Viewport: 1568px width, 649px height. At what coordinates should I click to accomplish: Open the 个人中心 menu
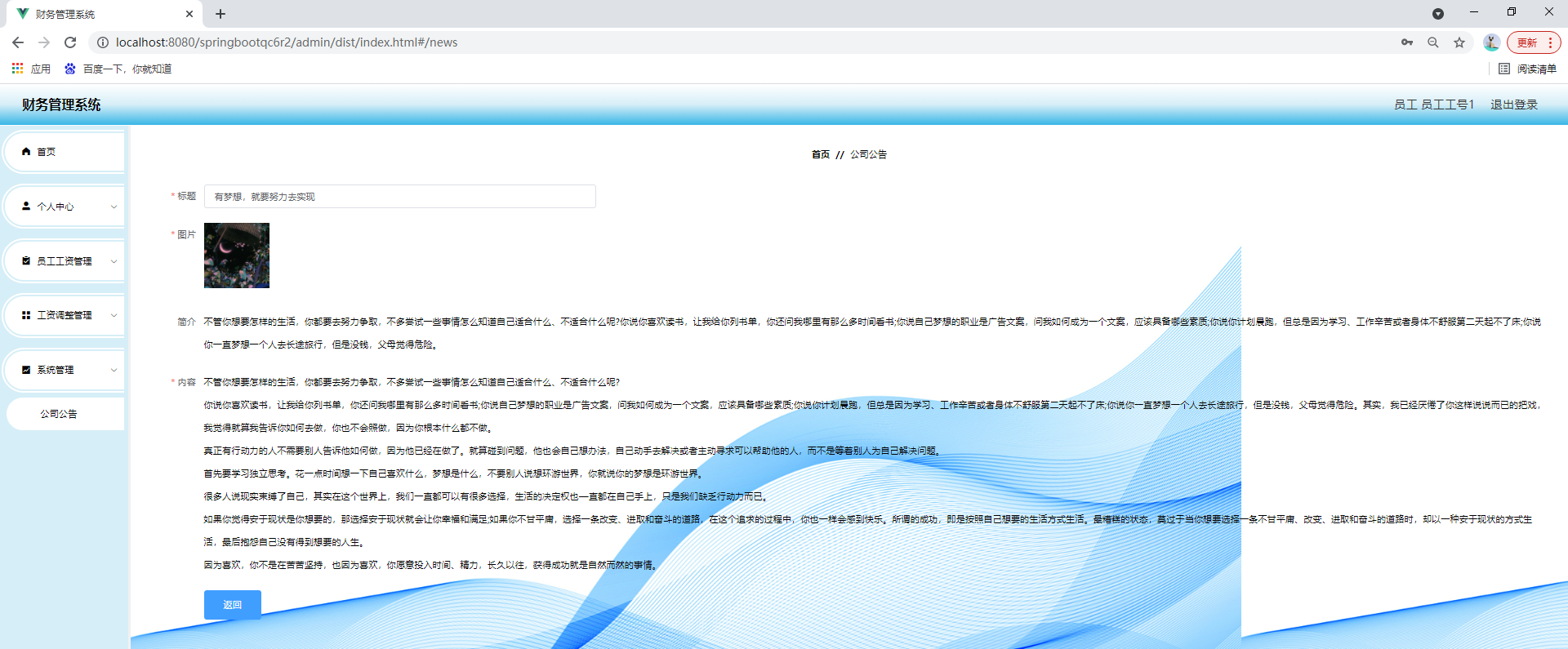pyautogui.click(x=65, y=207)
